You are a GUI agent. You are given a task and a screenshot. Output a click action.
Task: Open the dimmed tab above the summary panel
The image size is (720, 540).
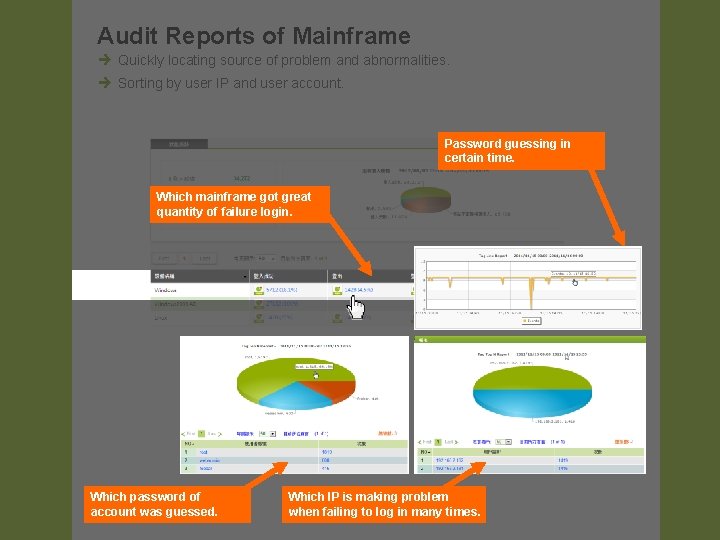pyautogui.click(x=179, y=144)
